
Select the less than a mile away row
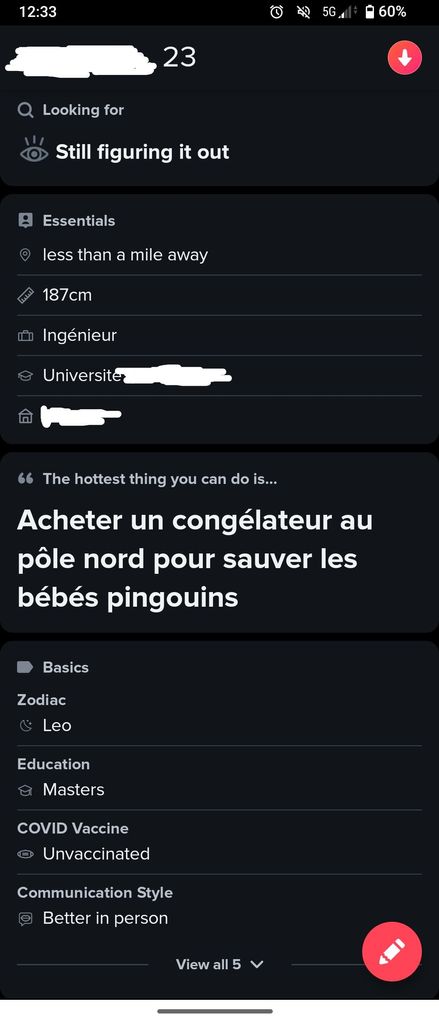click(x=220, y=255)
